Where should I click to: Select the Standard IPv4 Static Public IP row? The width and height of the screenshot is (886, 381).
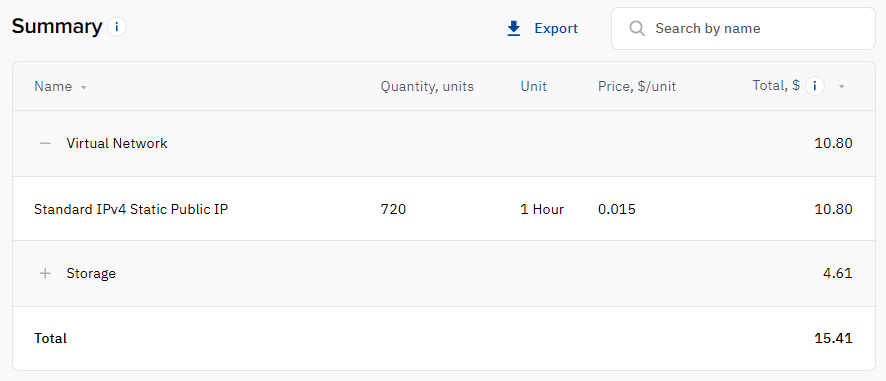point(444,209)
